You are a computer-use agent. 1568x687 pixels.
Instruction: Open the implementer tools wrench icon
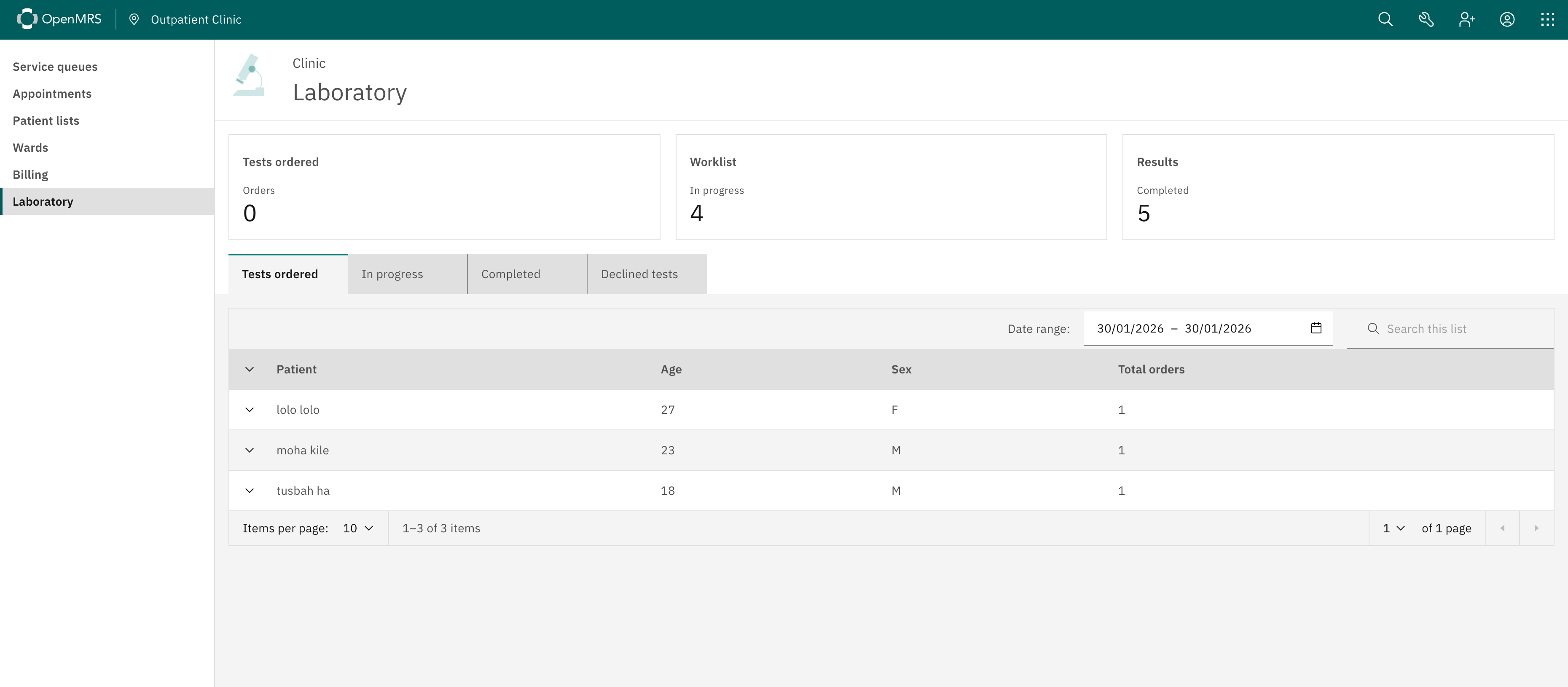pos(1426,19)
